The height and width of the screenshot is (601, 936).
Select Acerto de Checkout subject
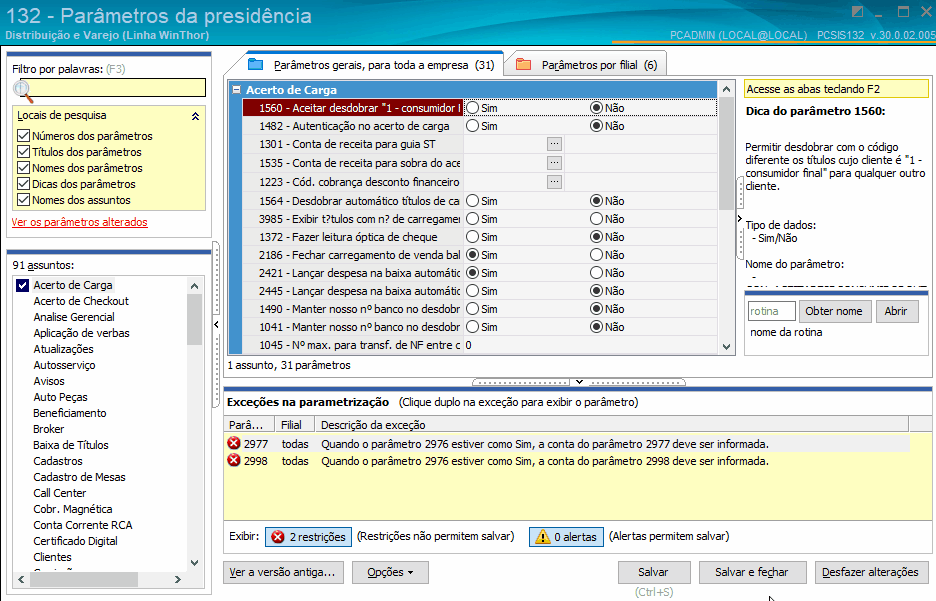[81, 301]
